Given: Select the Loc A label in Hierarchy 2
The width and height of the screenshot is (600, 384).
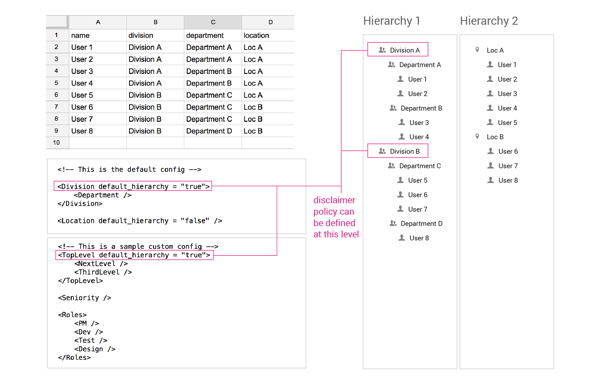Looking at the screenshot, I should click(x=495, y=50).
